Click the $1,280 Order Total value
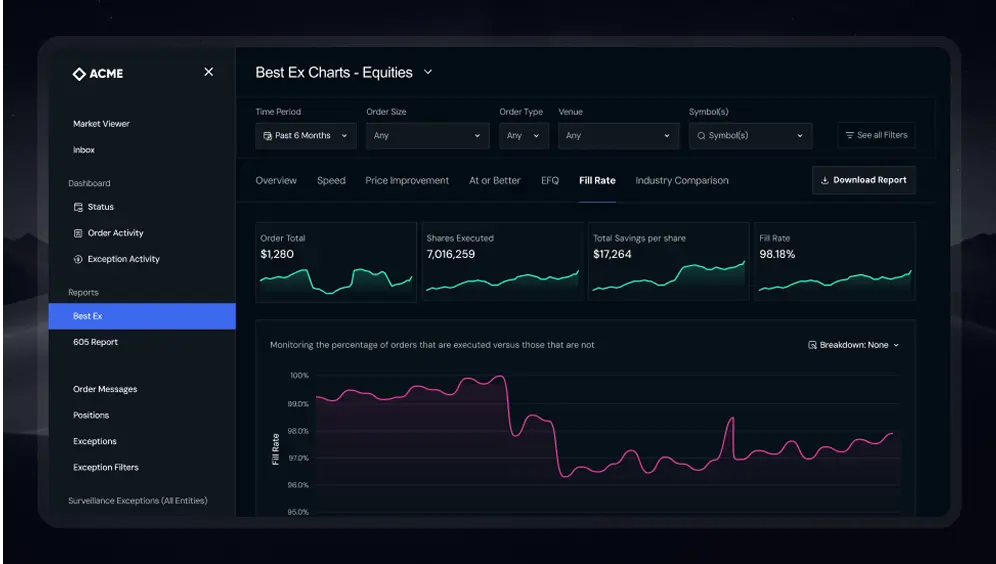Screen dimensions: 996x564 [x=277, y=254]
